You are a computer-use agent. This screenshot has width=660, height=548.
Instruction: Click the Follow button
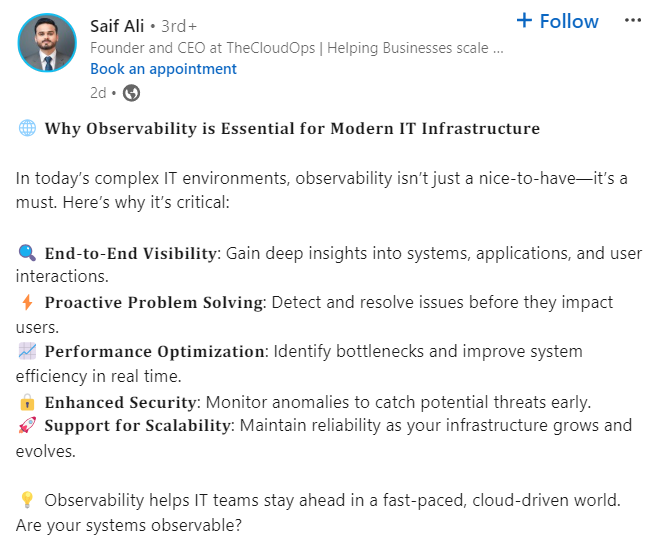568,21
